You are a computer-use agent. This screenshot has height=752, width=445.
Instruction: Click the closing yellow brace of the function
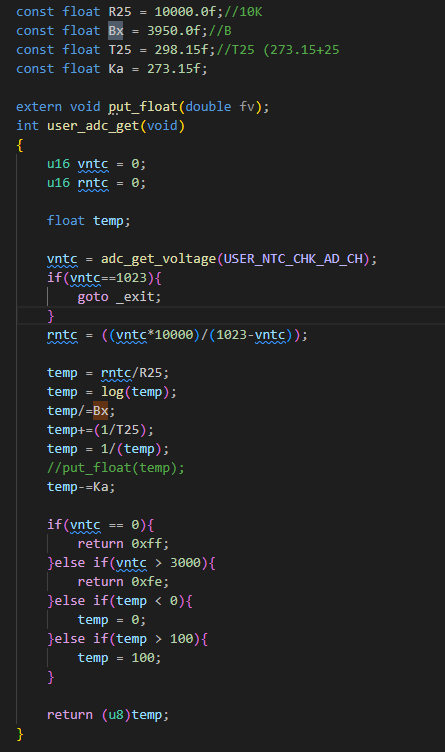[20, 734]
